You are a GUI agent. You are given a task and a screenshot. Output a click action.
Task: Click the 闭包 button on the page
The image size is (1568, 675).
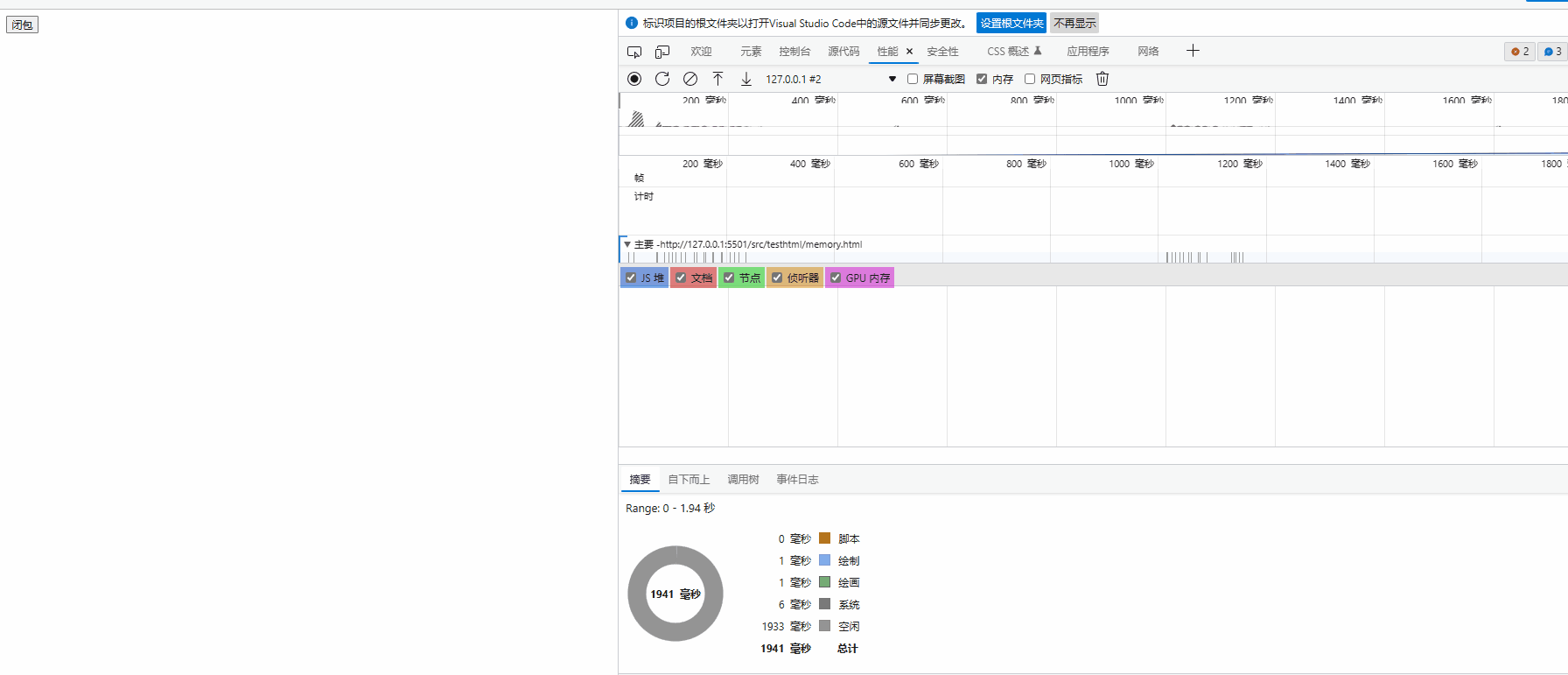23,25
